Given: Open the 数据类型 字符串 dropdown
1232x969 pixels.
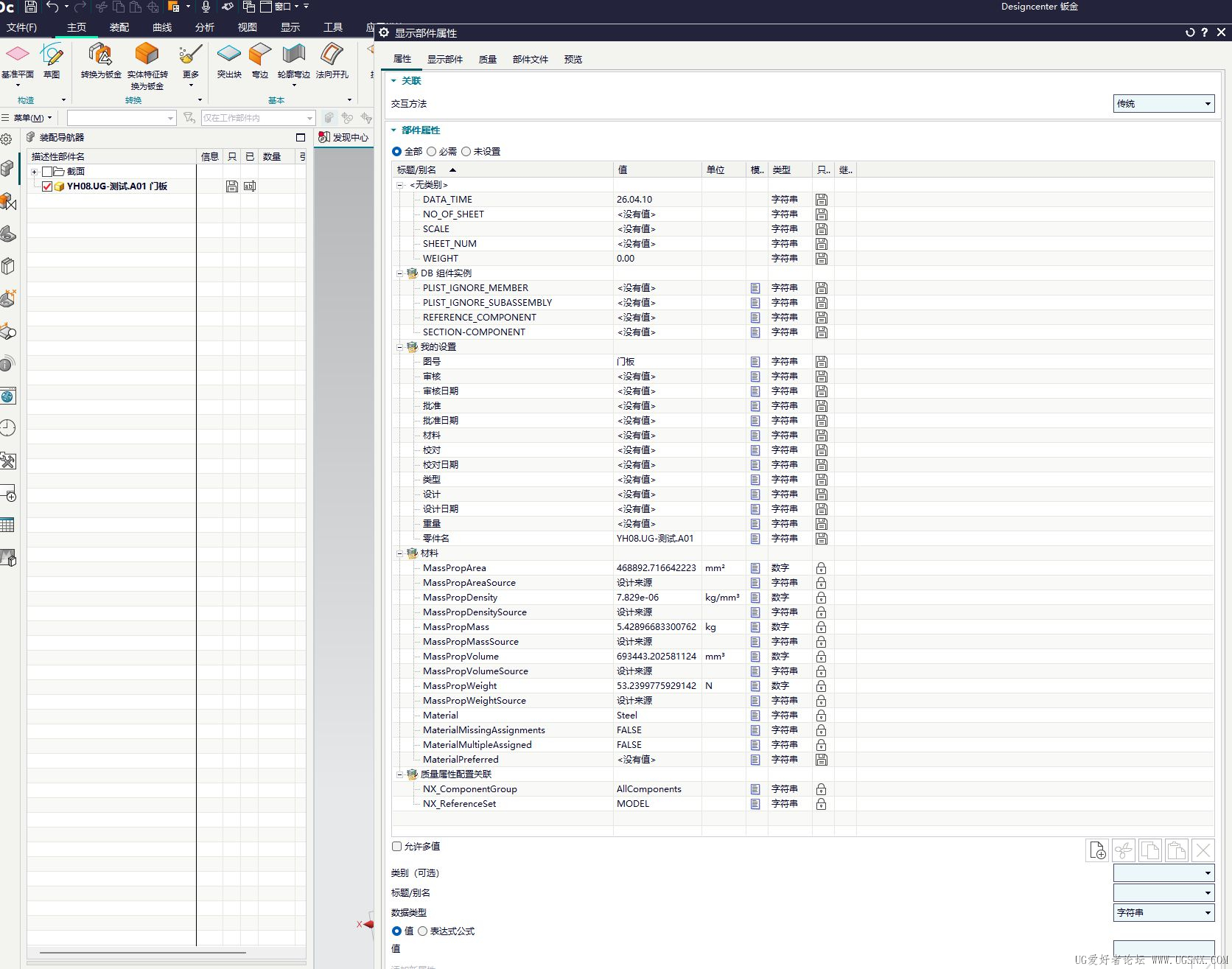Looking at the screenshot, I should tap(1163, 912).
